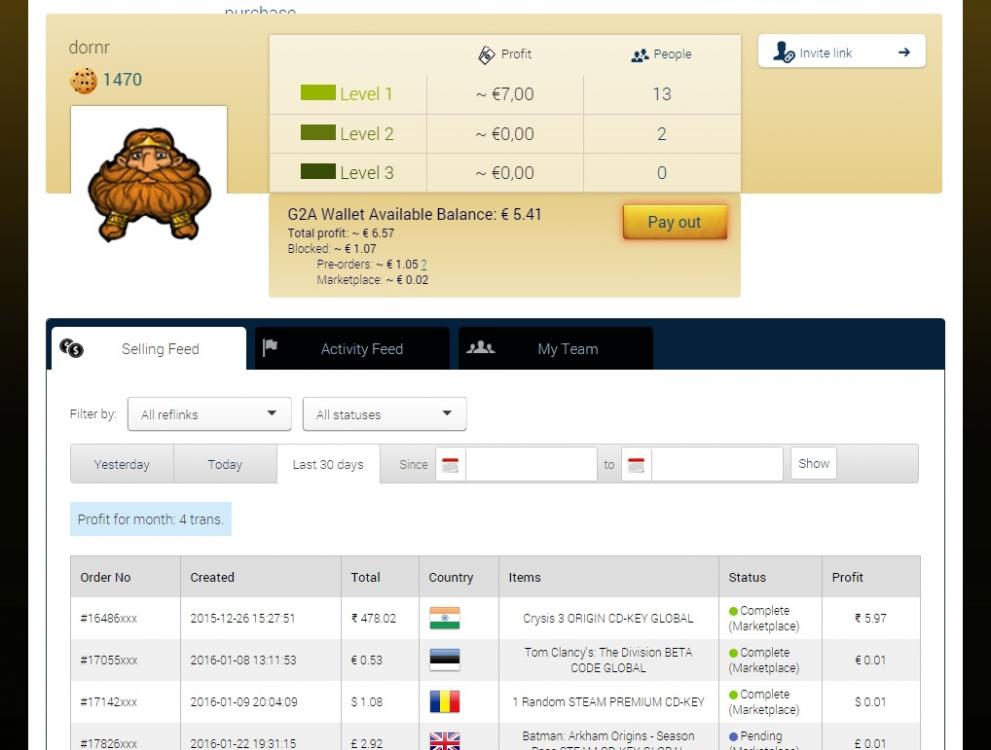Open the Invite link button
This screenshot has width=991, height=750.
pyautogui.click(x=841, y=53)
